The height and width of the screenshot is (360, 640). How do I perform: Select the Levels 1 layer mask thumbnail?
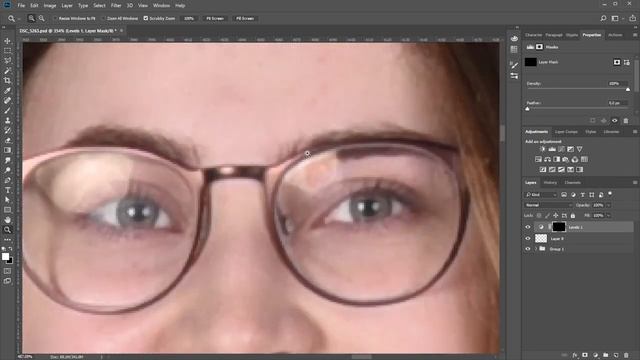pyautogui.click(x=559, y=227)
